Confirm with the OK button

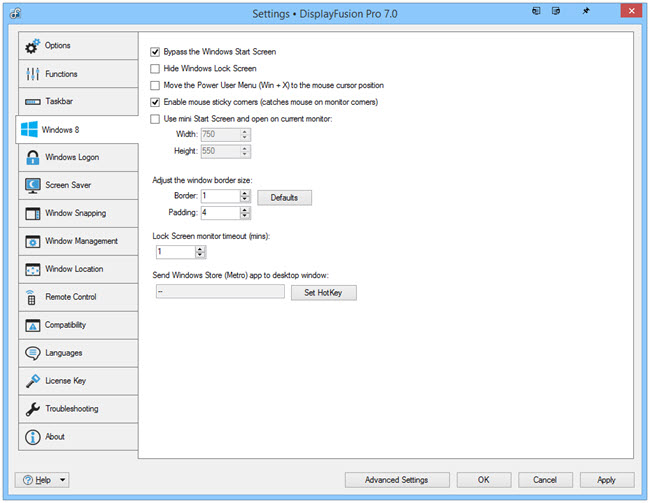pyautogui.click(x=484, y=480)
